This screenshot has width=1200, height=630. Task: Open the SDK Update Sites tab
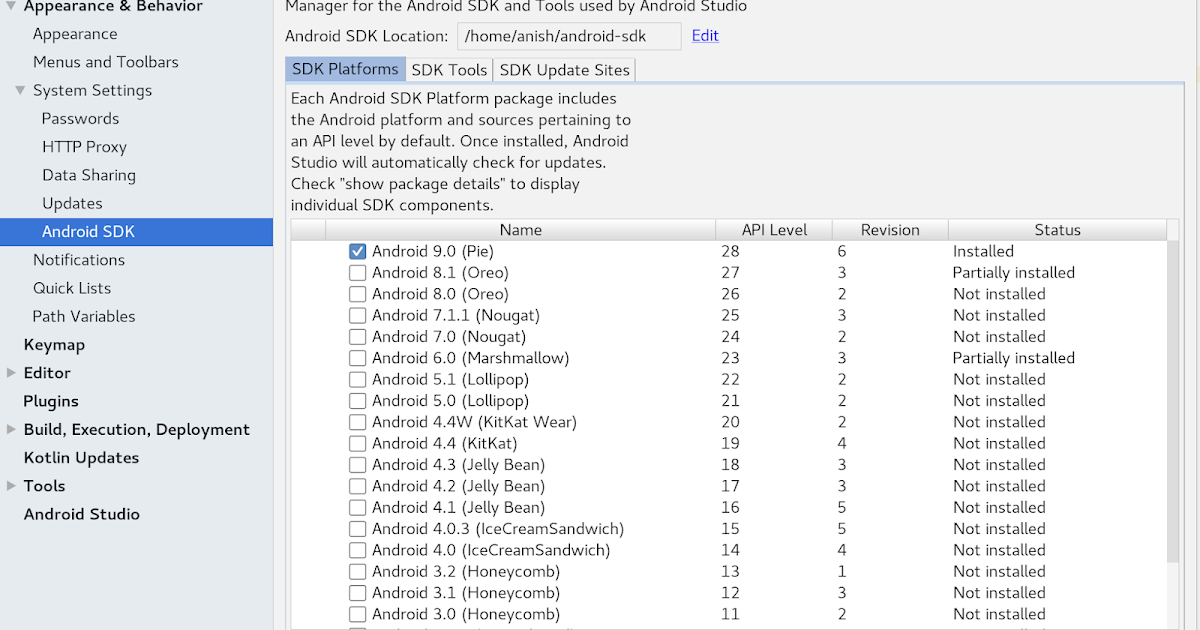565,70
